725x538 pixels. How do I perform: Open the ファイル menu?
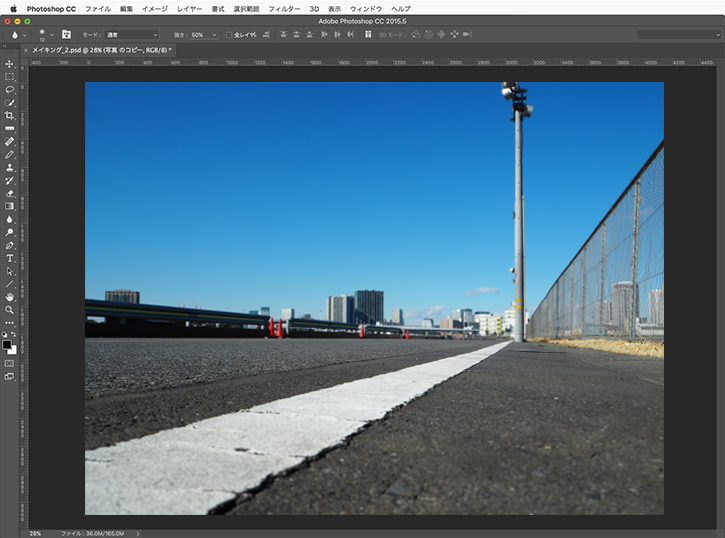pyautogui.click(x=98, y=9)
